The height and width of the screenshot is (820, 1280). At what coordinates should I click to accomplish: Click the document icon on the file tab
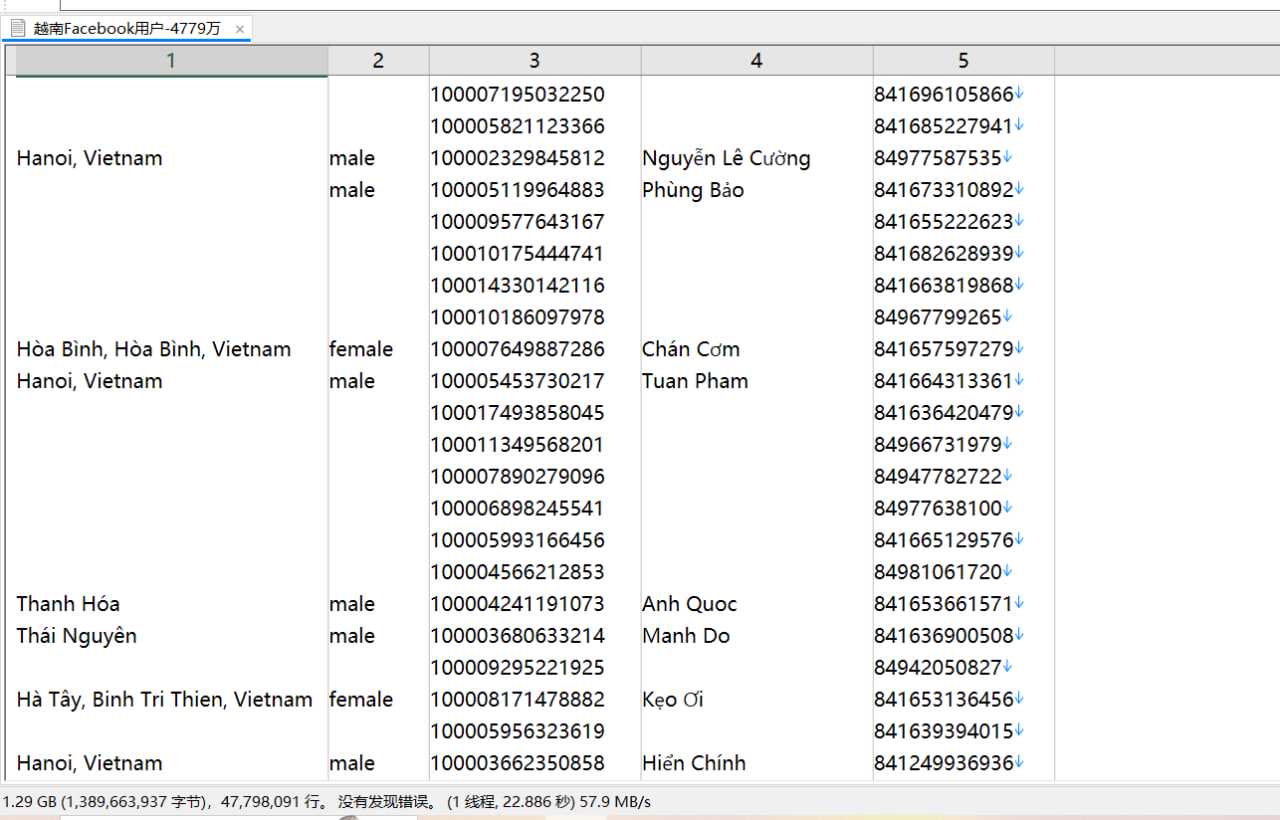17,28
